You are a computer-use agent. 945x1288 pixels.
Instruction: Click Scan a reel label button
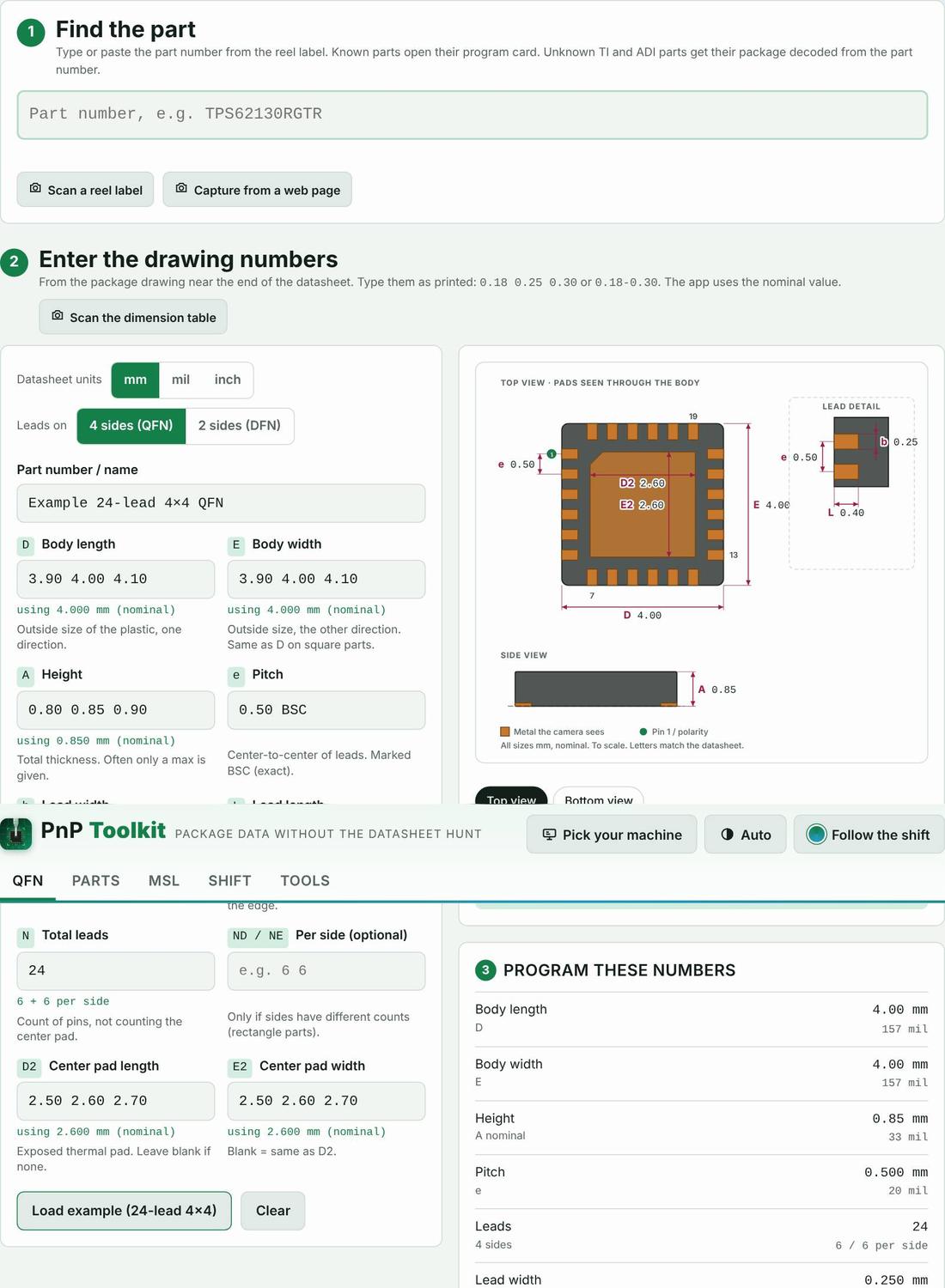point(85,190)
